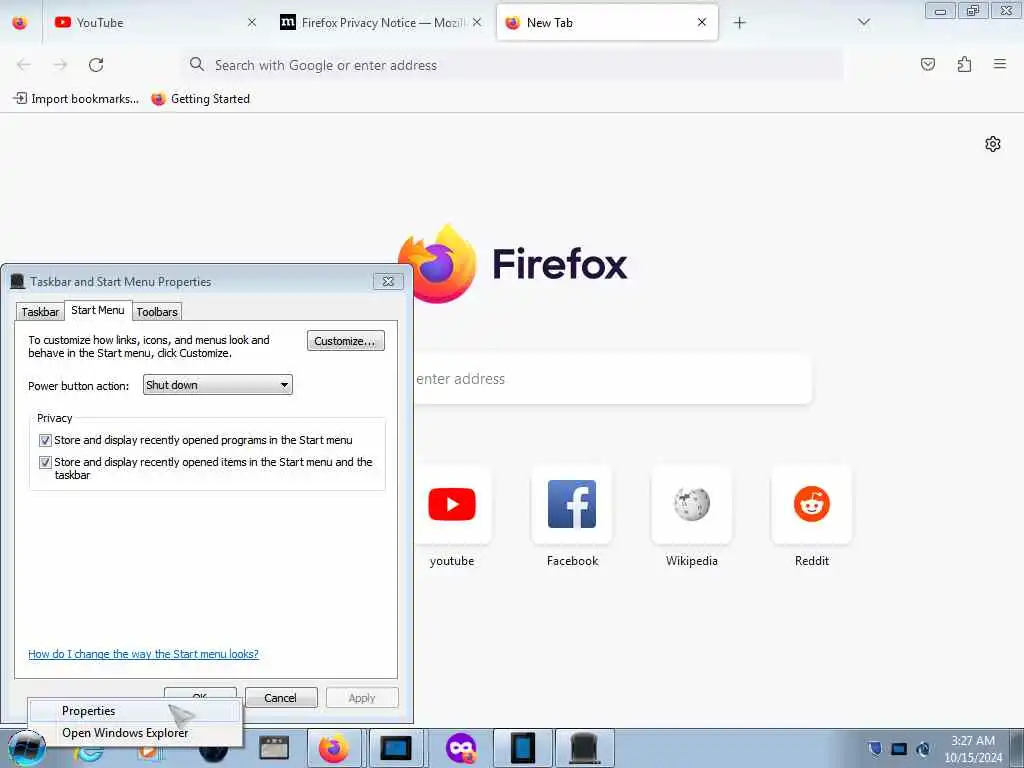Reload the current page
The height and width of the screenshot is (768, 1024).
point(96,65)
